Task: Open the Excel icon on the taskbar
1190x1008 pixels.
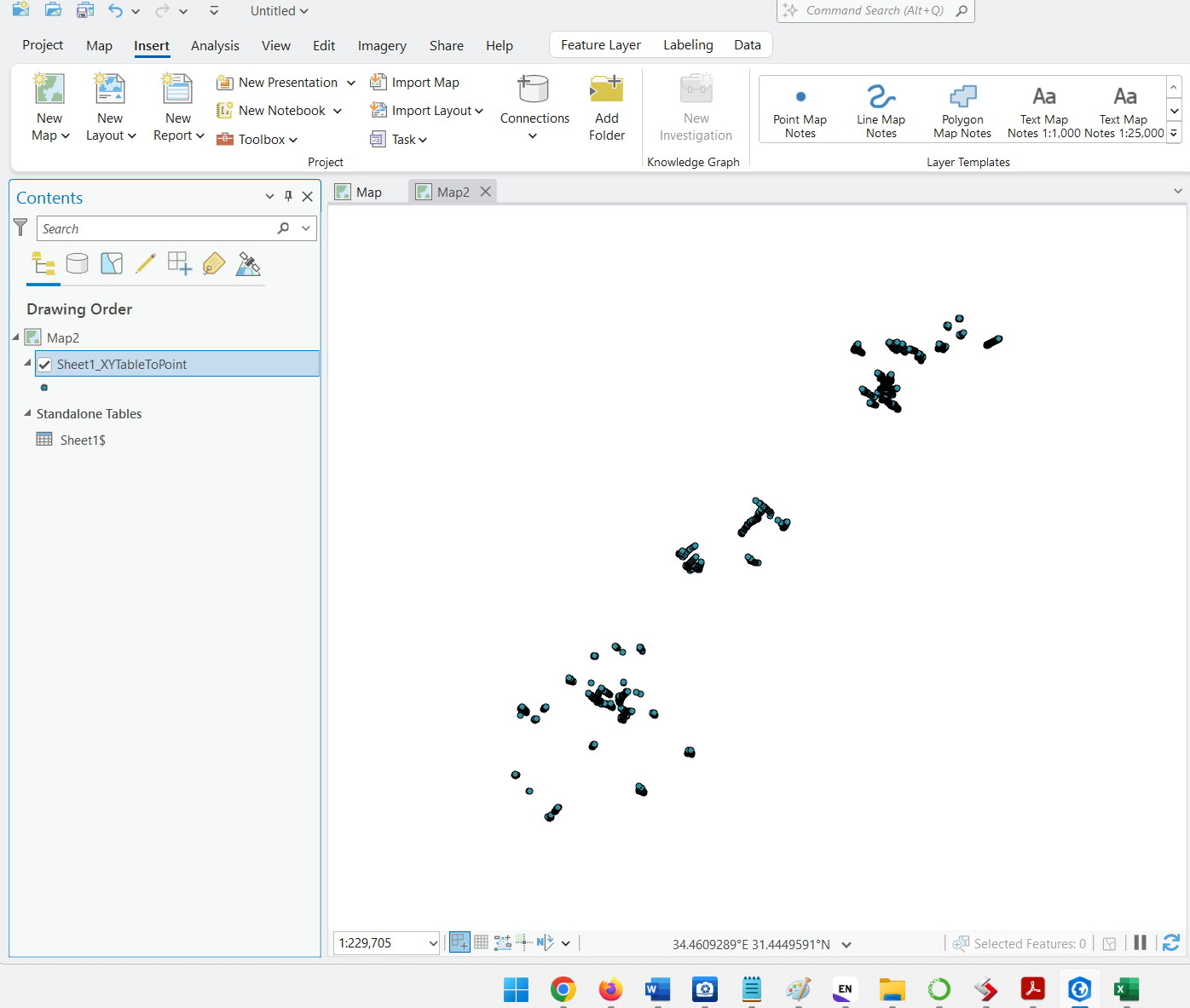Action: tap(1126, 988)
